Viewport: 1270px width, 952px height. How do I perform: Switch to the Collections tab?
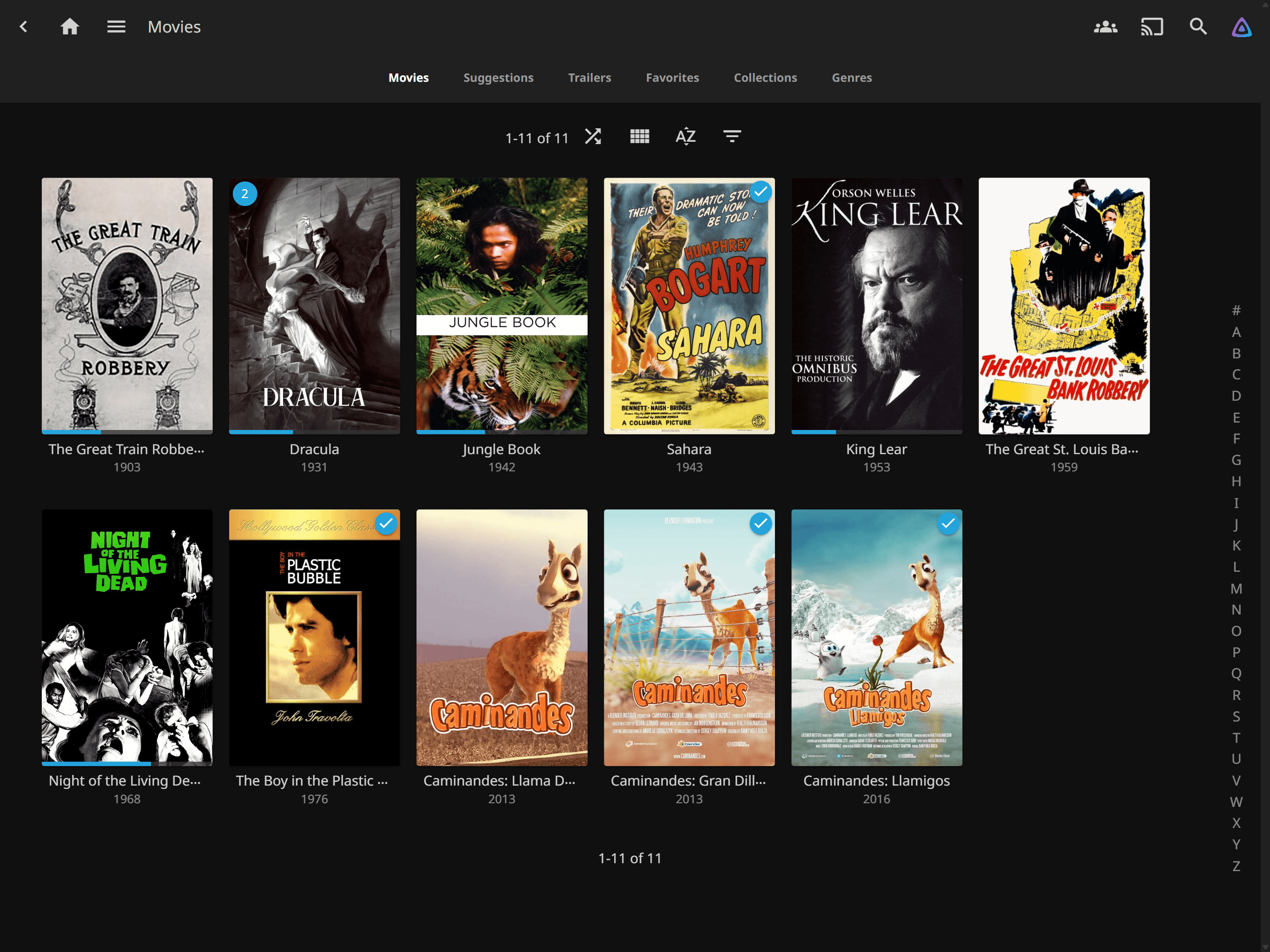[765, 78]
